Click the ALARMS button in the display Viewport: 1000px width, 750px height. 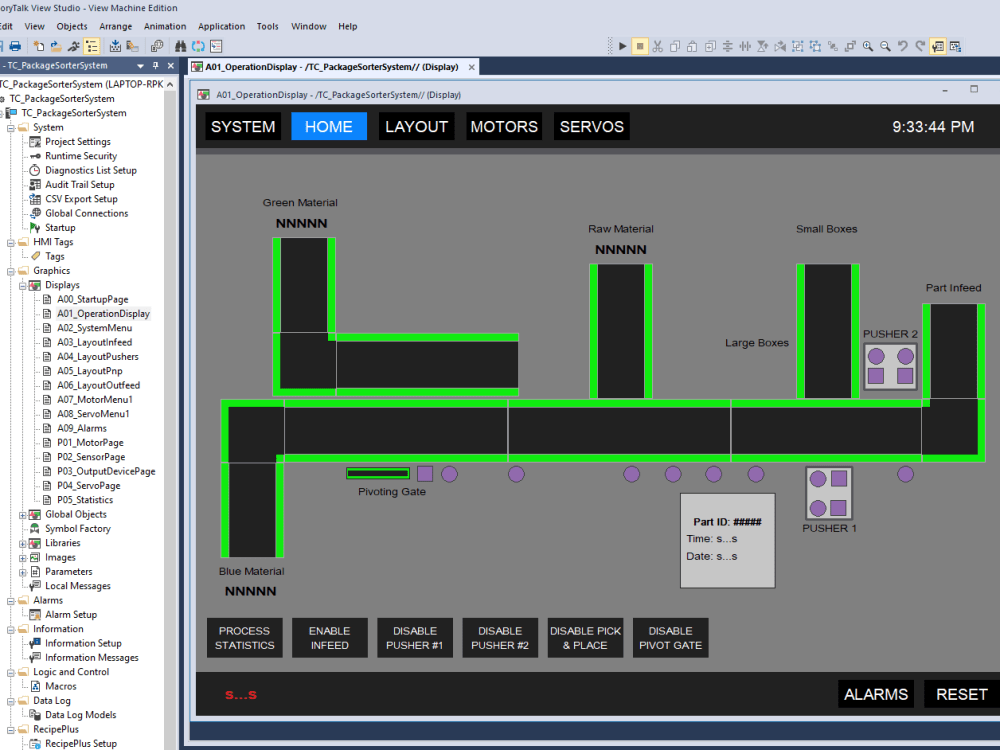876,694
